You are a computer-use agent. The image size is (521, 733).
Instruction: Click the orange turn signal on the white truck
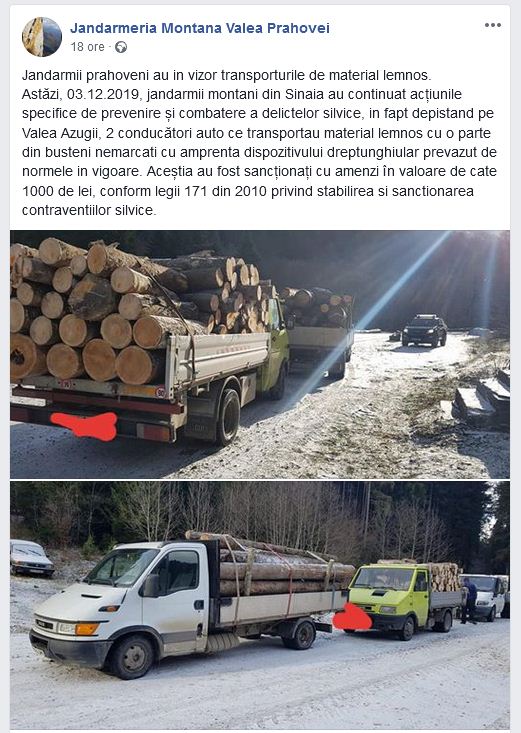87,629
